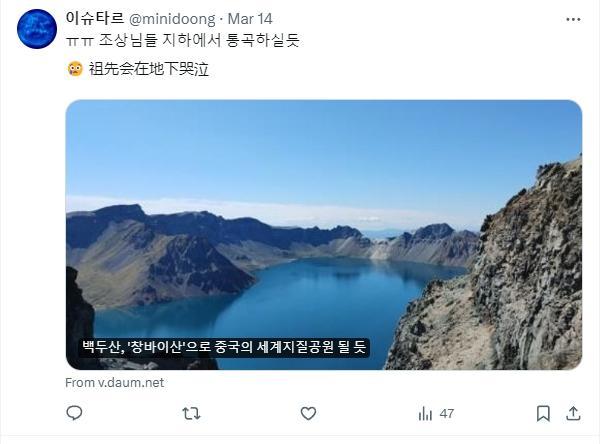Select the Korean tweet text line
This screenshot has width=603, height=444.
[x=183, y=40]
